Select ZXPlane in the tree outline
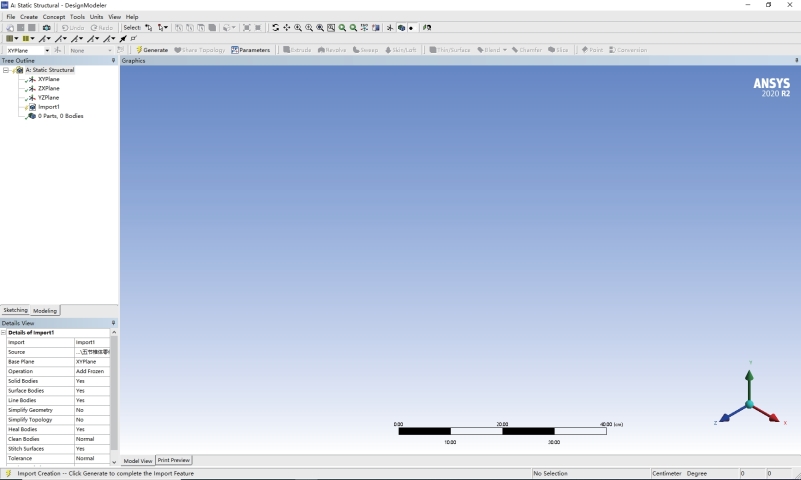Viewport: 801px width, 480px height. (x=49, y=88)
